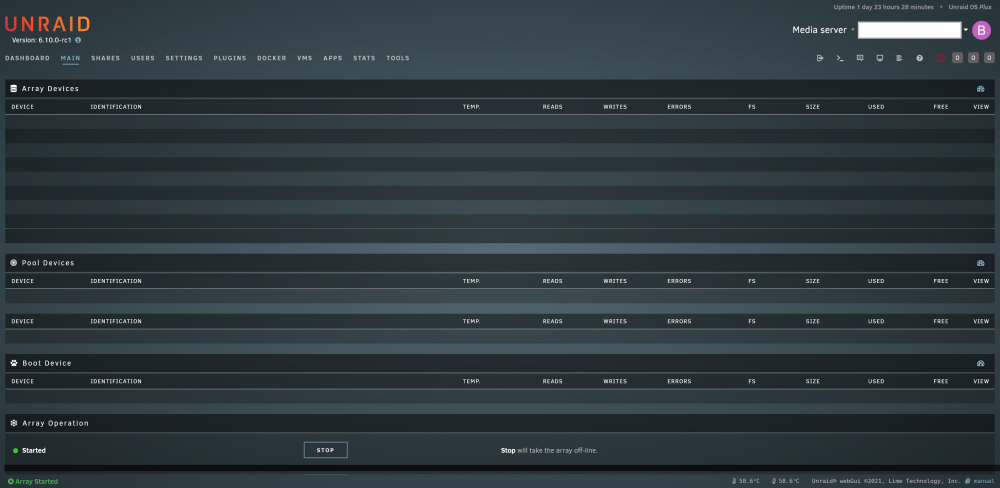The height and width of the screenshot is (488, 1000).
Task: Click the FS header in Boot Device table
Action: [752, 381]
